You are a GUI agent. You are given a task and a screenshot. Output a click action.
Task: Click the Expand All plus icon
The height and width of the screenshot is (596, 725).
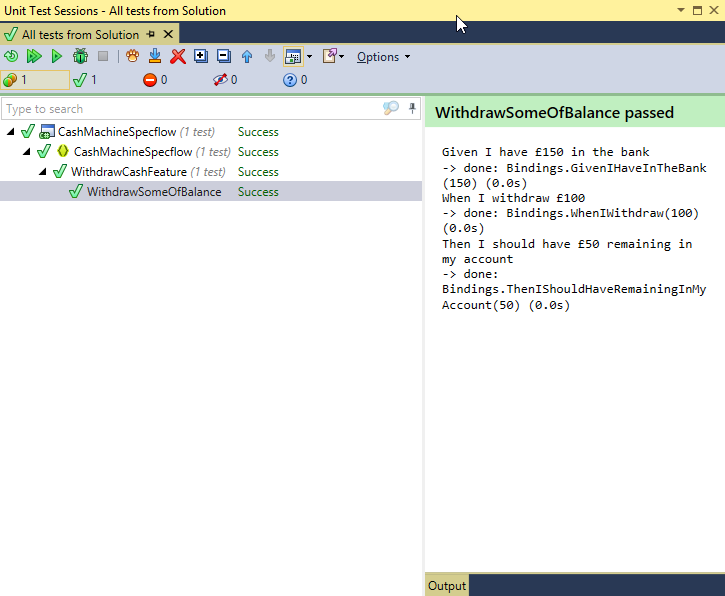click(201, 57)
